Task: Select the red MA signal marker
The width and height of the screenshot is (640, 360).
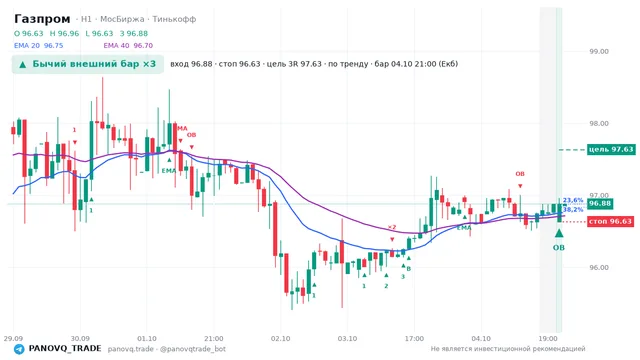Action: [182, 129]
